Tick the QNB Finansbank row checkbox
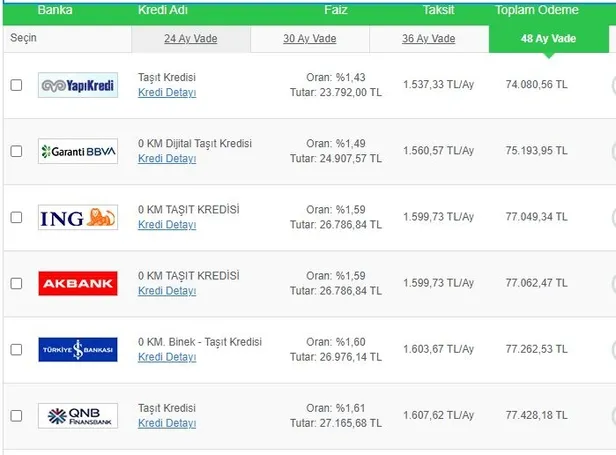Image resolution: width=616 pixels, height=455 pixels. point(16,416)
